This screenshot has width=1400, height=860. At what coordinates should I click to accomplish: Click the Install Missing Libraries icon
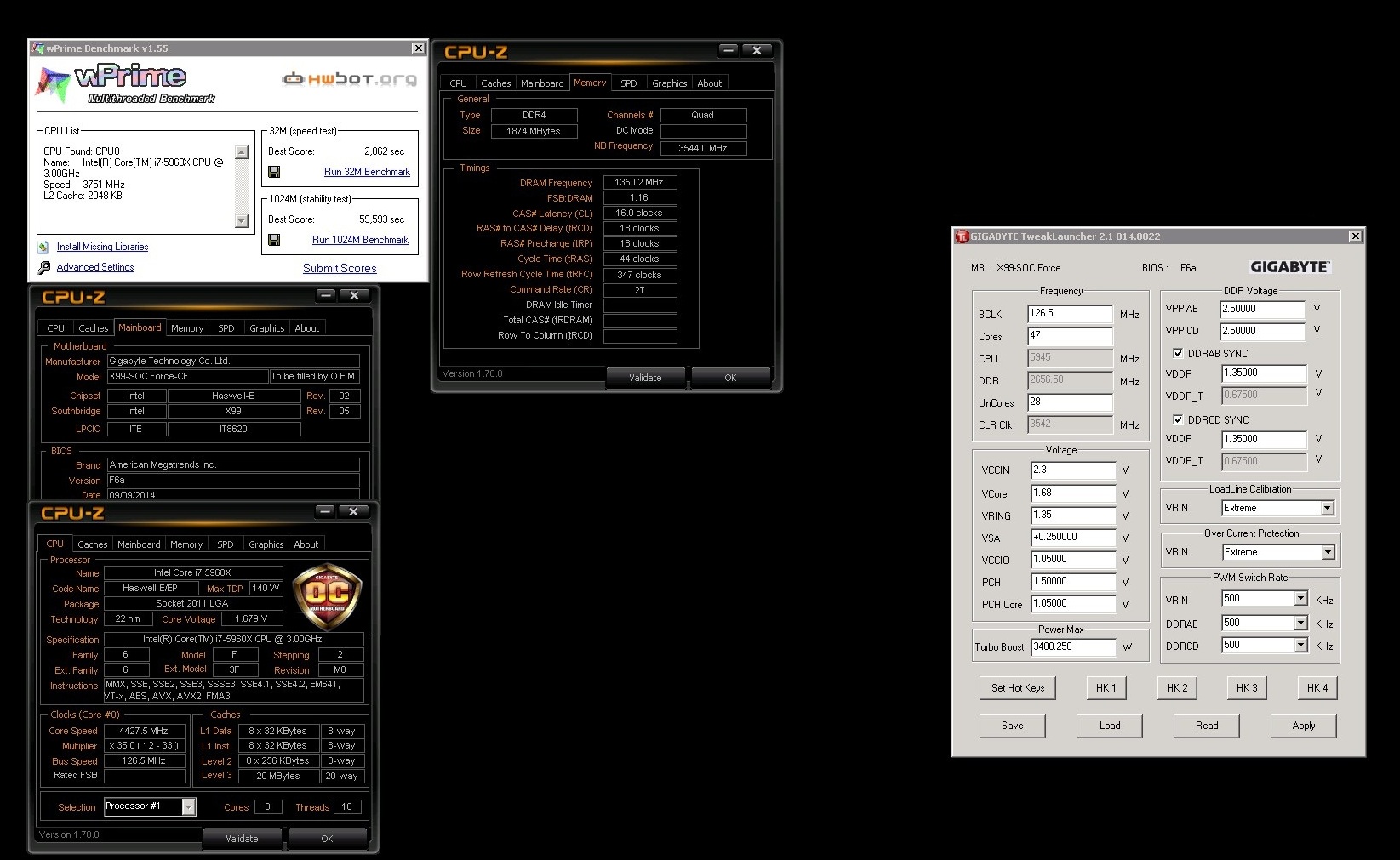point(43,248)
